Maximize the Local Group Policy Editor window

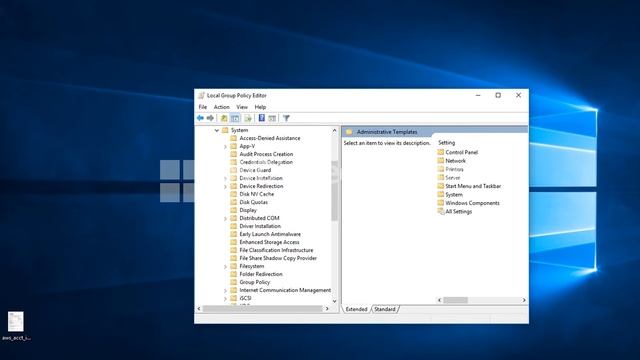[498, 95]
